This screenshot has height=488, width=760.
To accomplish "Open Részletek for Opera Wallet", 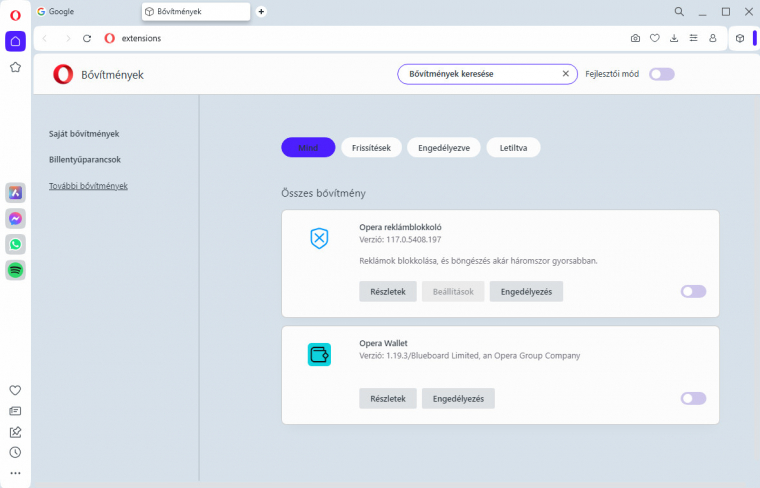I will point(388,398).
